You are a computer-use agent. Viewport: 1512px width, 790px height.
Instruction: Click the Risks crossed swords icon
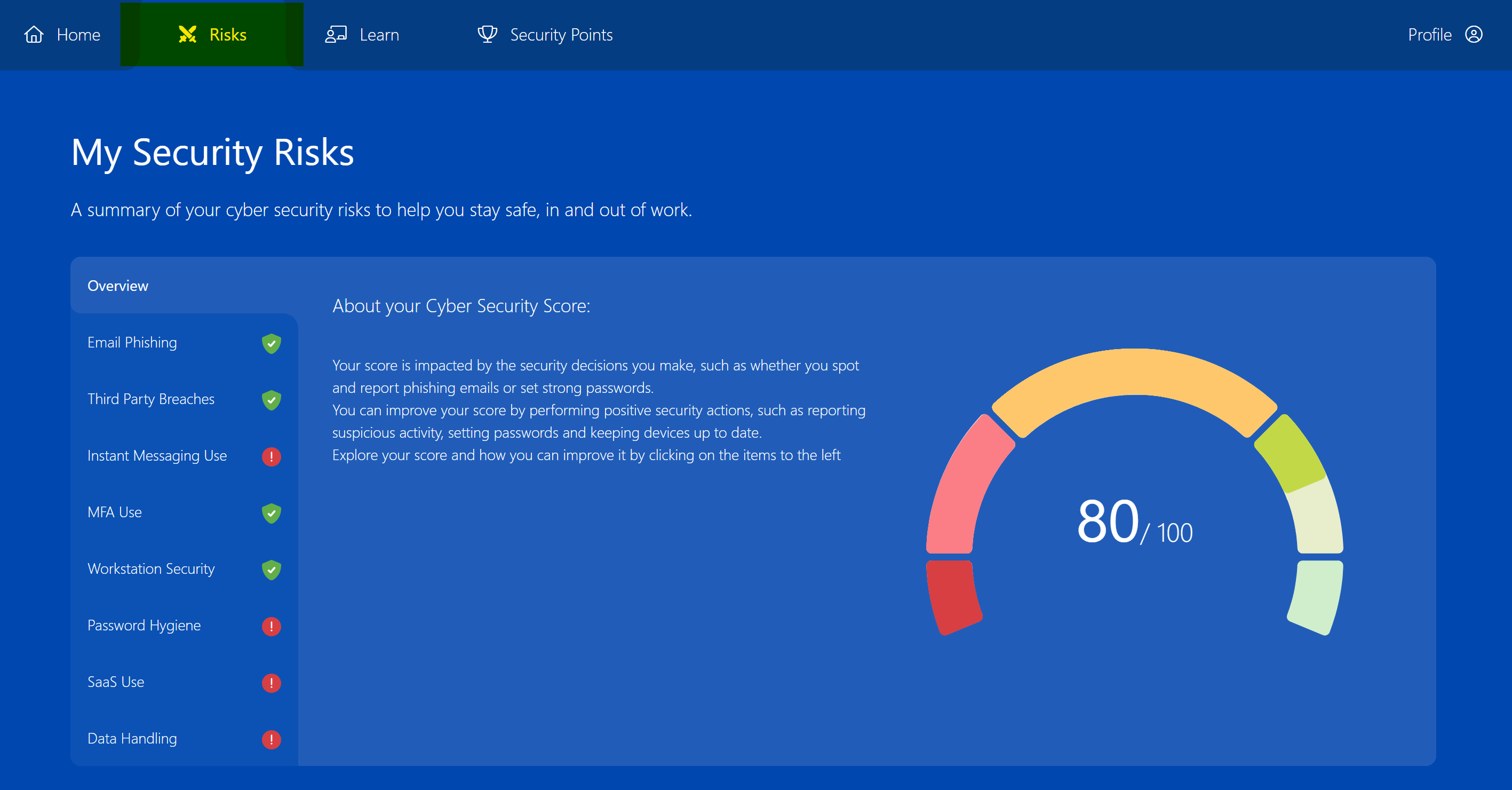click(x=187, y=35)
